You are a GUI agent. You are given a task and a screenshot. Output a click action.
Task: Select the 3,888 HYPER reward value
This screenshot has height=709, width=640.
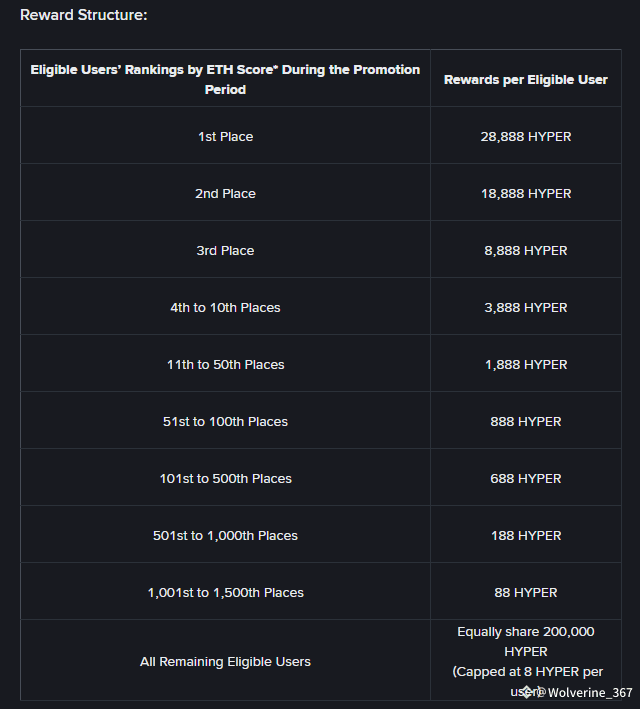point(525,307)
